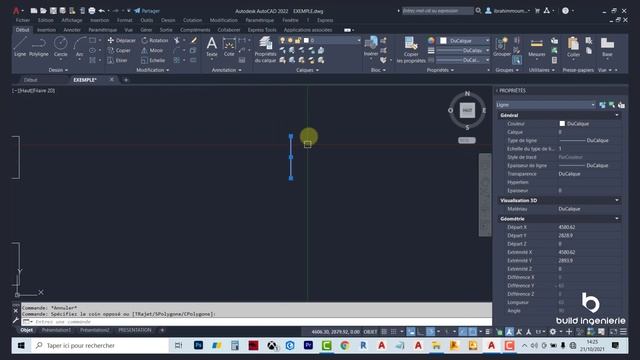Click the Couleur DuCalque swatch in Propriétés
Screen dimensions: 640x360
pyautogui.click(x=562, y=124)
